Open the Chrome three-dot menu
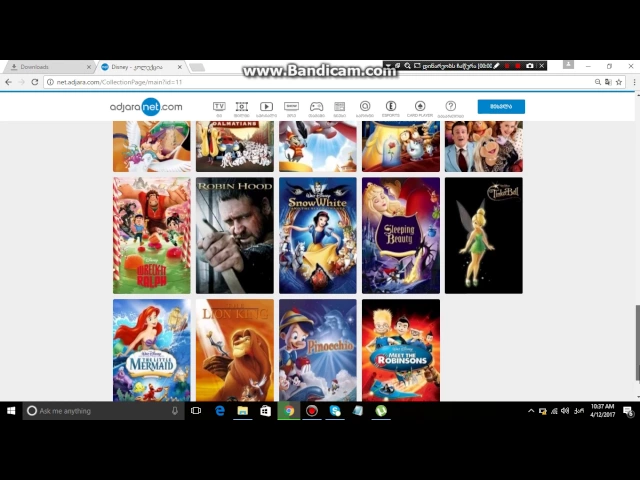The image size is (640, 480). [634, 82]
